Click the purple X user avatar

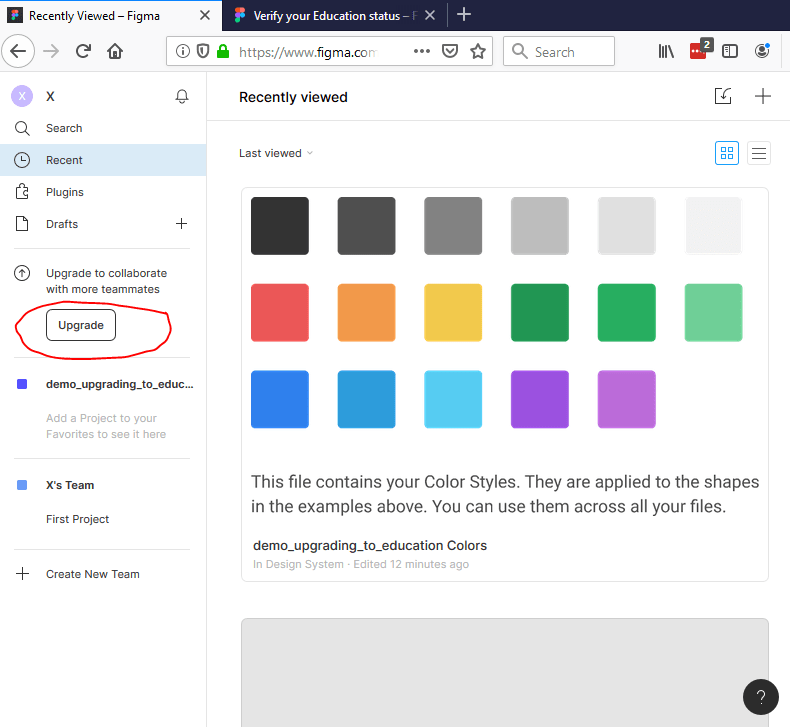point(22,96)
